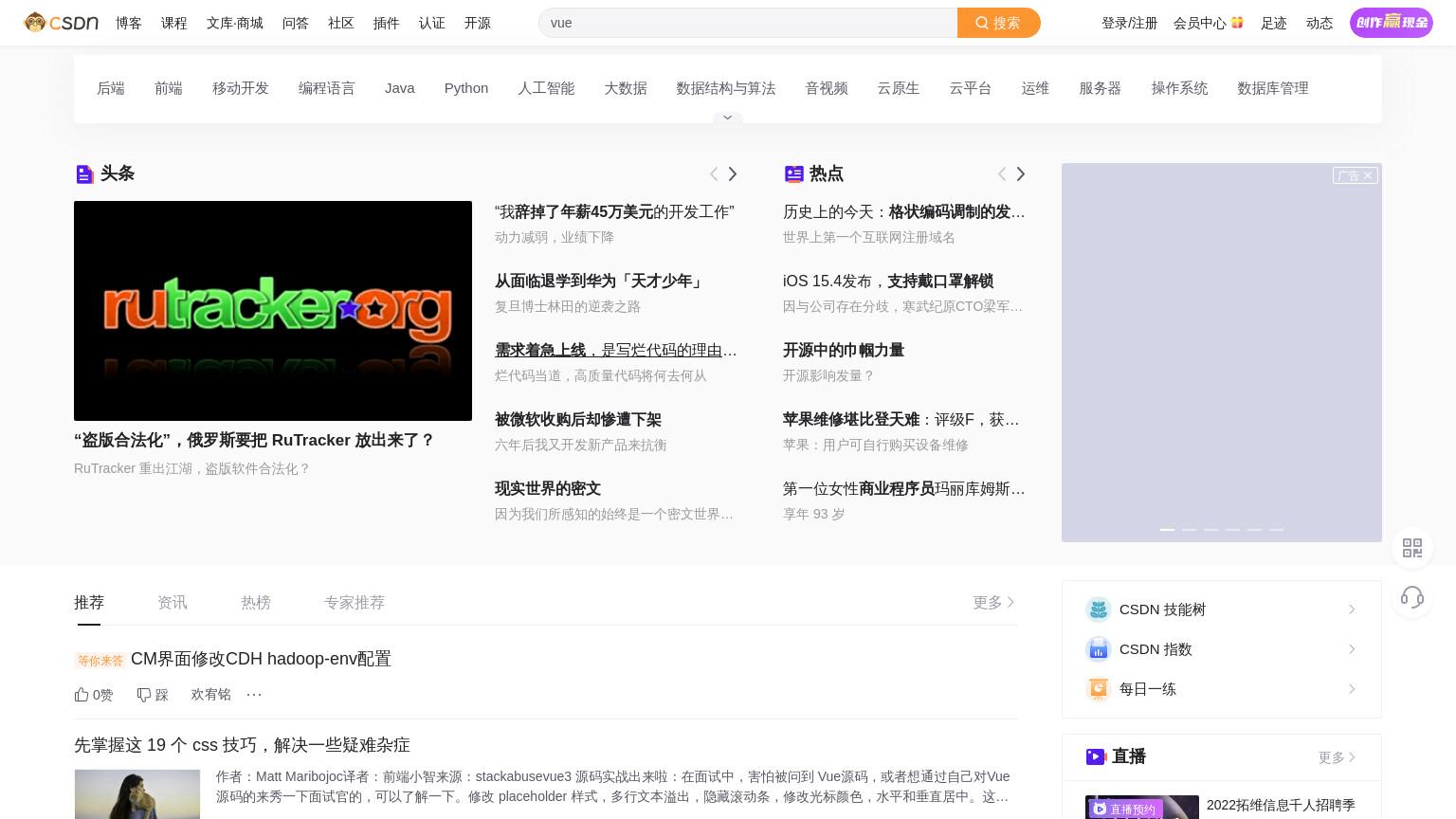Click the CSDN monkey logo
This screenshot has height=819, width=1456.
coord(62,23)
